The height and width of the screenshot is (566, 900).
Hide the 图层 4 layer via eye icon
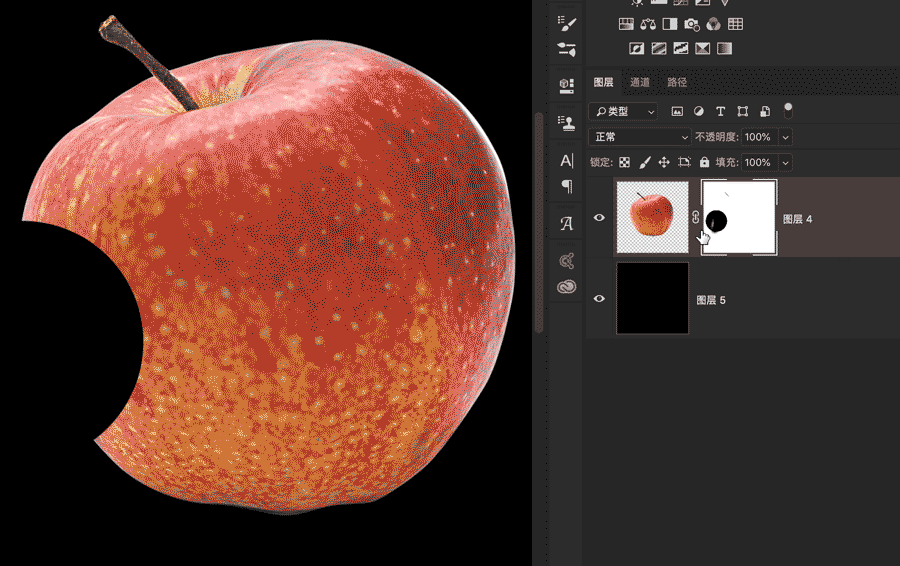tap(599, 218)
